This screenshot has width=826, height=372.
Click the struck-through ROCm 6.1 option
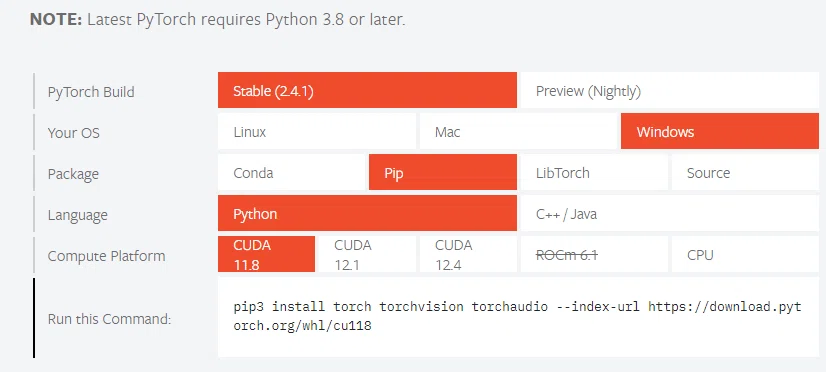click(594, 254)
